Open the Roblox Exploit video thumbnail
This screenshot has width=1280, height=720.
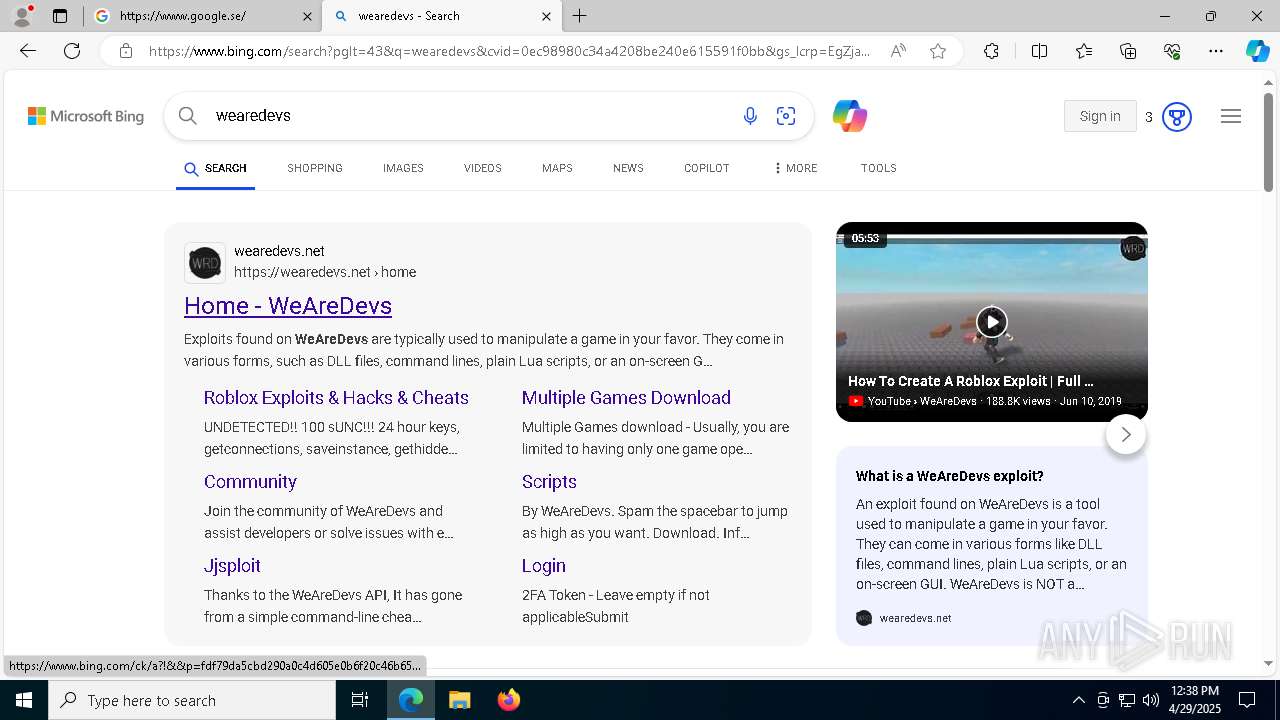(x=992, y=322)
